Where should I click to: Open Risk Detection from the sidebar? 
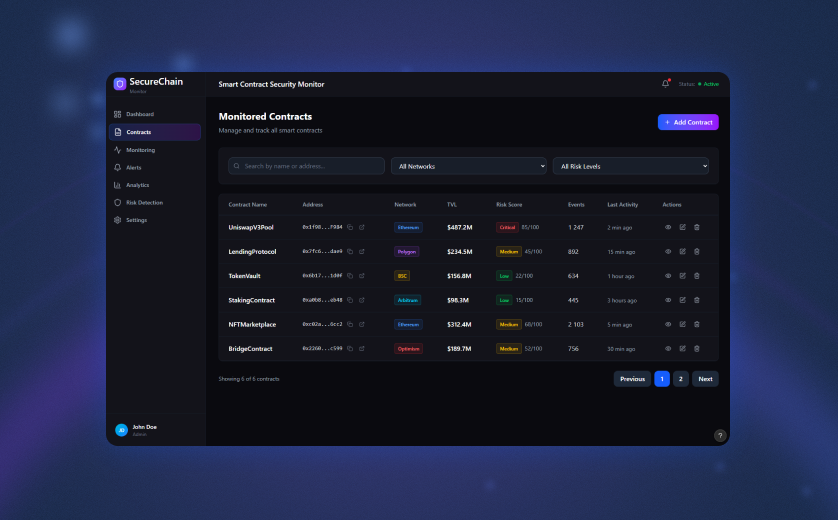(x=144, y=202)
